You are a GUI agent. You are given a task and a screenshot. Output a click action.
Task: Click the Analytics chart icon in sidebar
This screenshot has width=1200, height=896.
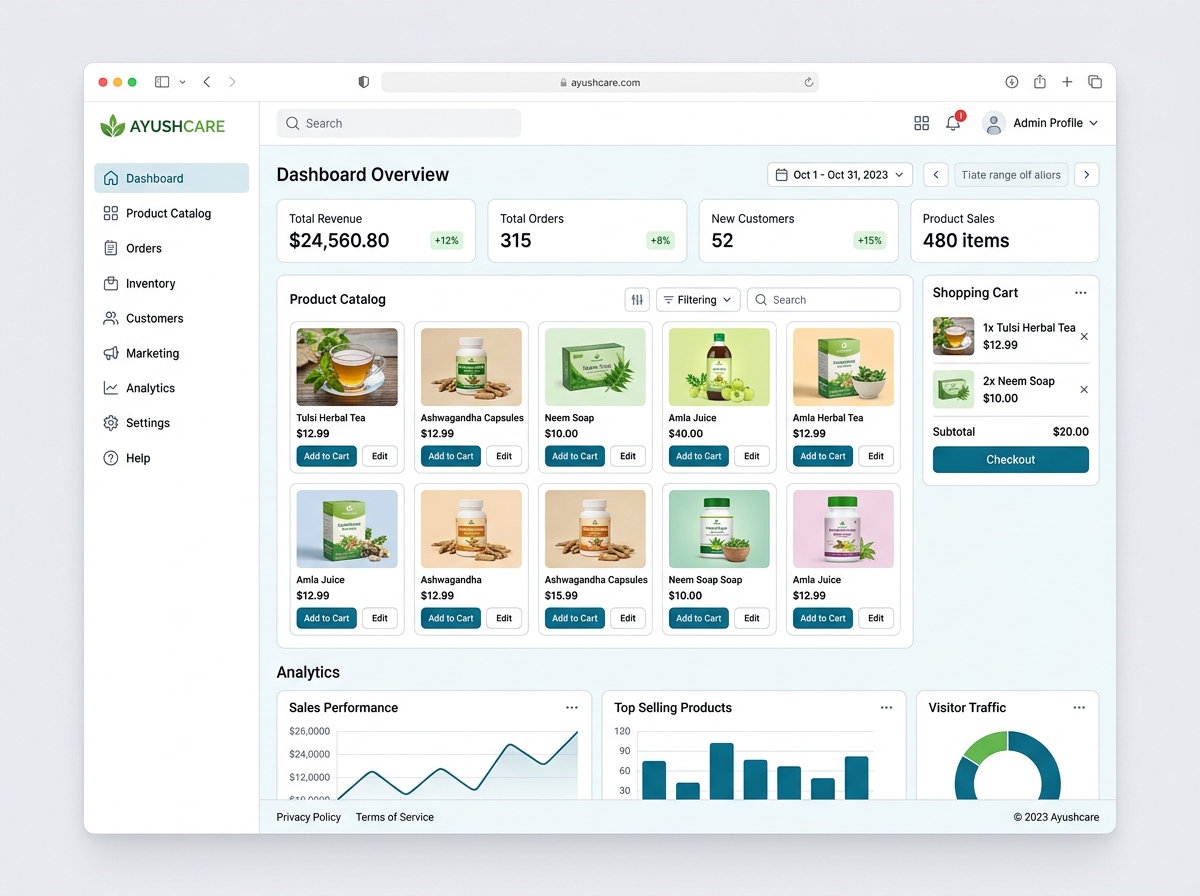111,388
